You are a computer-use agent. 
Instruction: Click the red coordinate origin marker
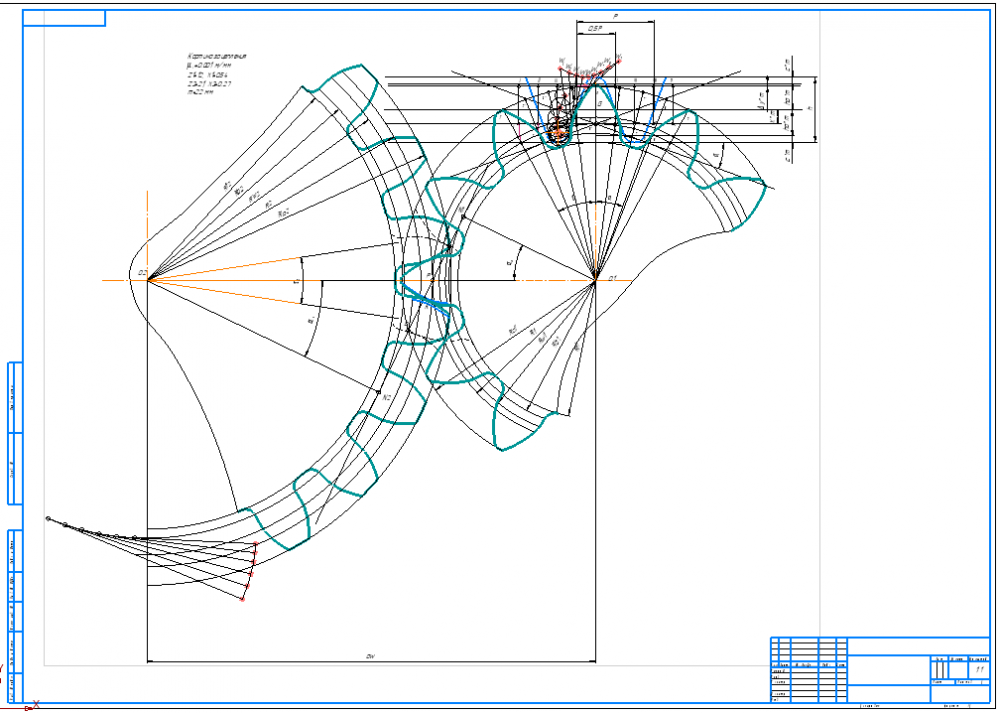point(30,706)
